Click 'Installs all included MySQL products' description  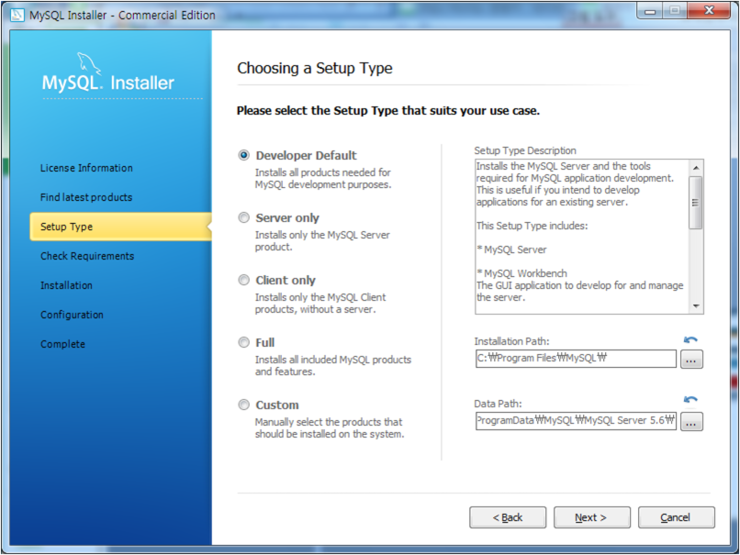point(333,365)
